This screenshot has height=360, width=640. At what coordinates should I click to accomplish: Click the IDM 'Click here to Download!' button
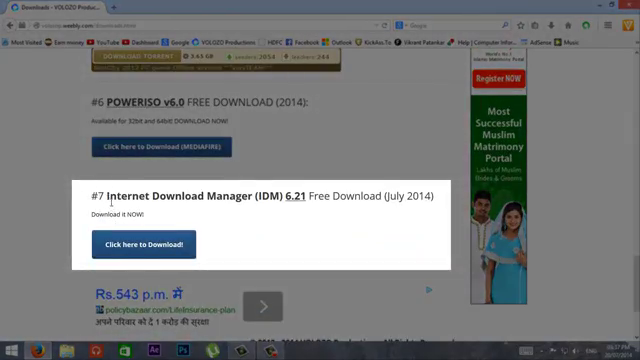click(144, 244)
